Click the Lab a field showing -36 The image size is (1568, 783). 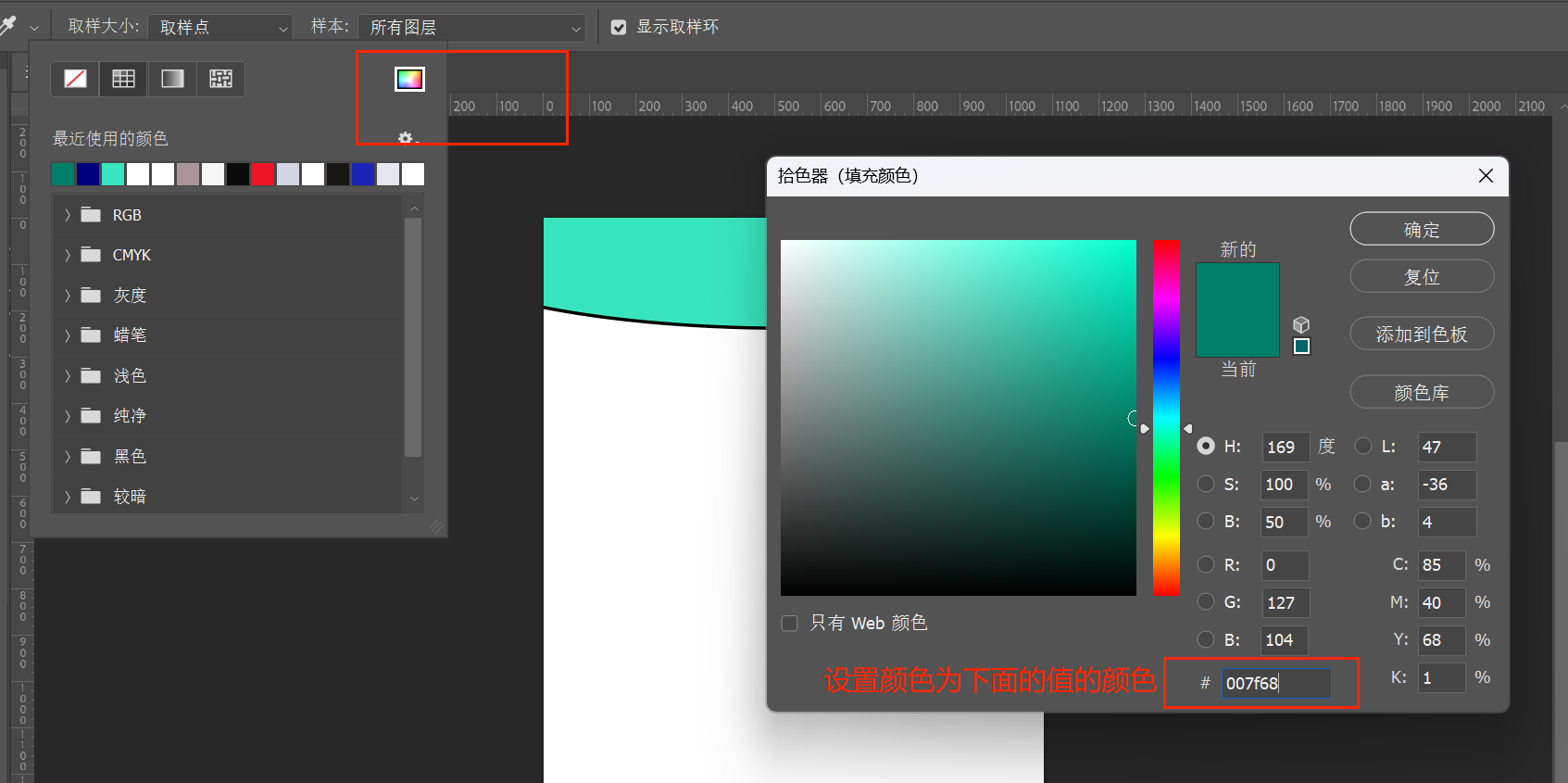click(1448, 484)
